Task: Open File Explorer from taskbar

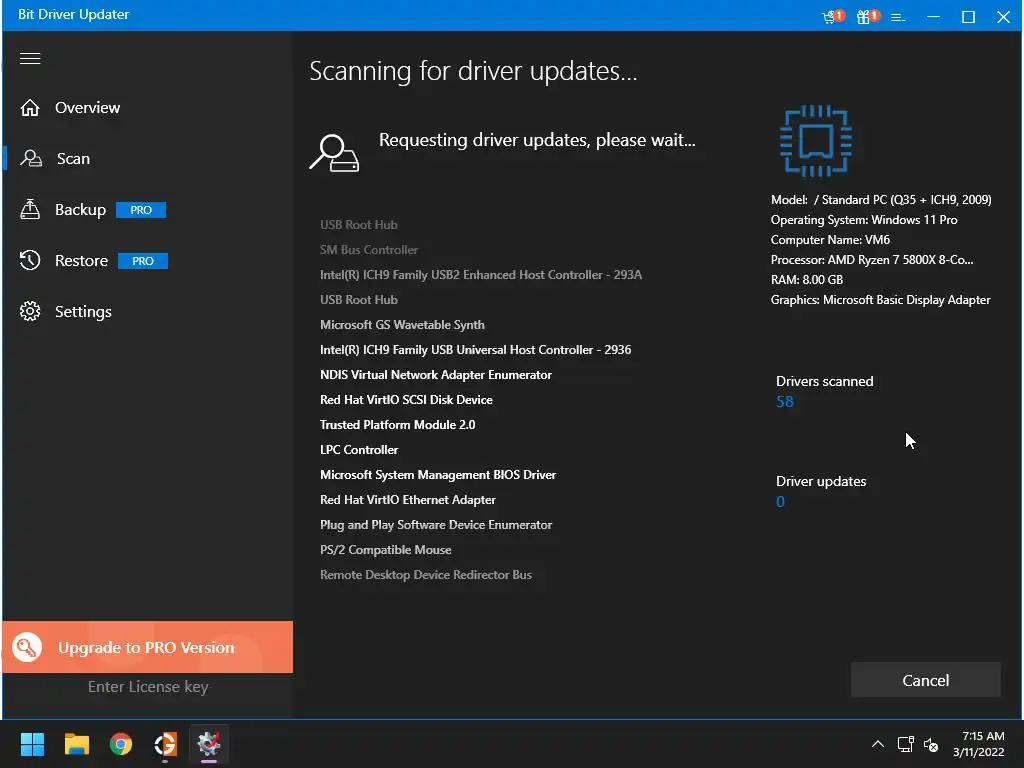Action: [76, 744]
